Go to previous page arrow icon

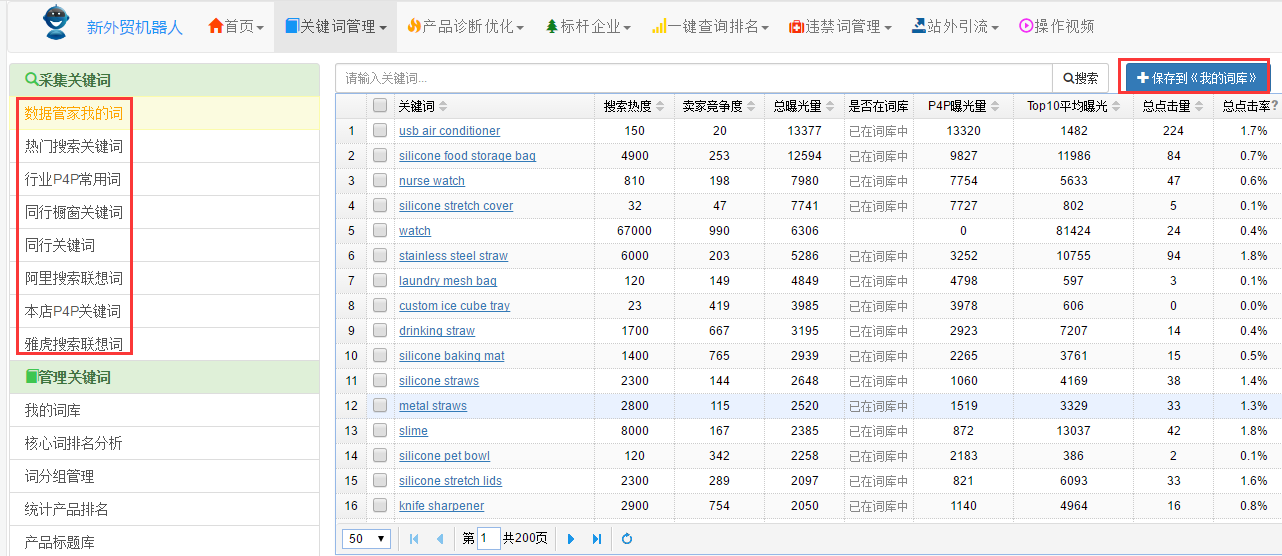pyautogui.click(x=440, y=539)
